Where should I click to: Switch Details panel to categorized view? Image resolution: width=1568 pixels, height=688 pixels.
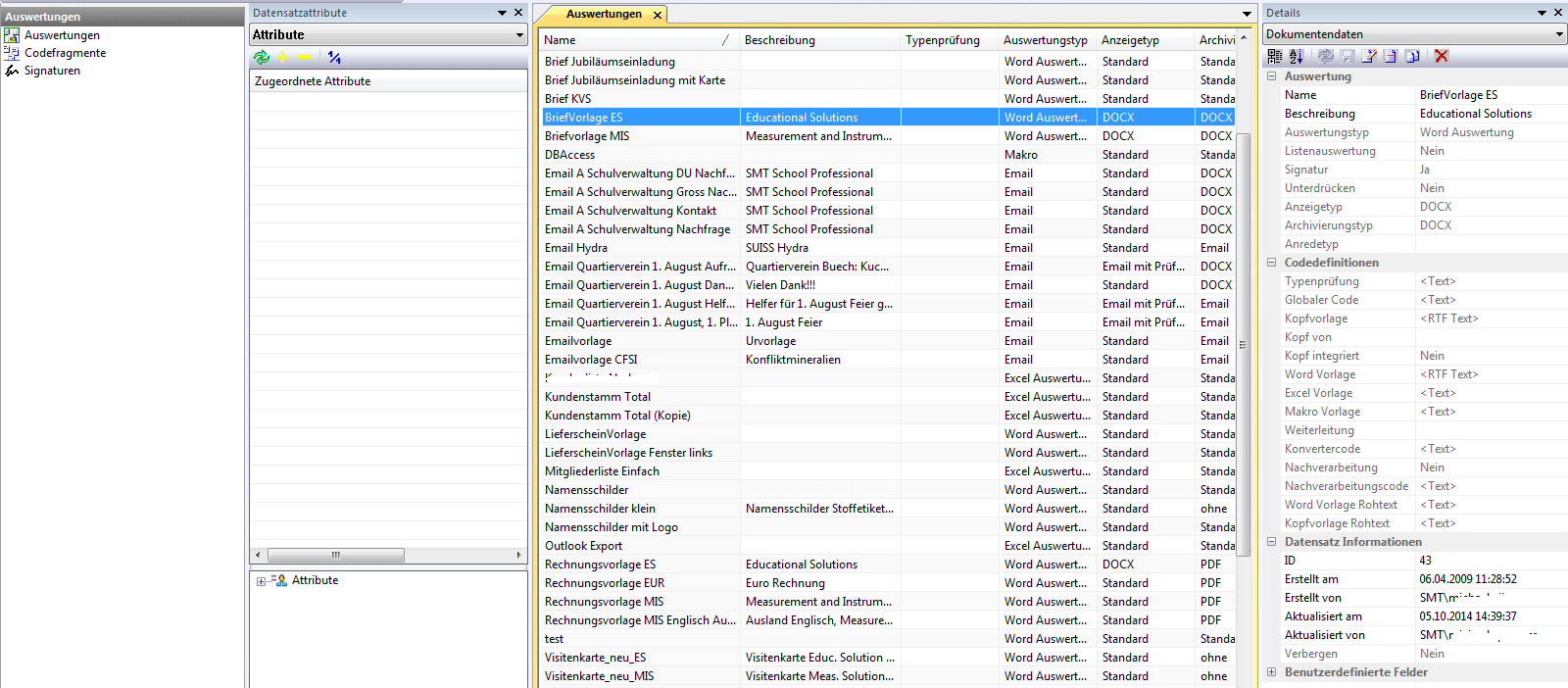1275,57
